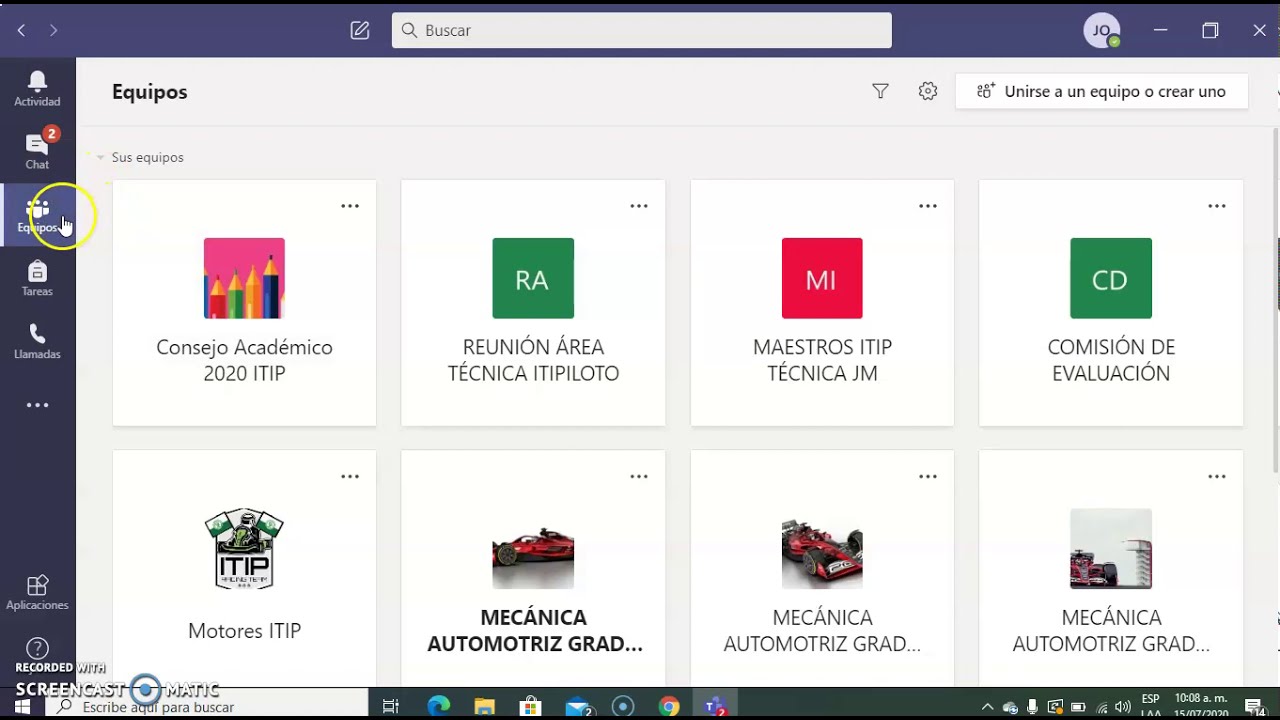Viewport: 1280px width, 720px height.
Task: Show more apps ellipsis in sidebar
Action: 37,405
